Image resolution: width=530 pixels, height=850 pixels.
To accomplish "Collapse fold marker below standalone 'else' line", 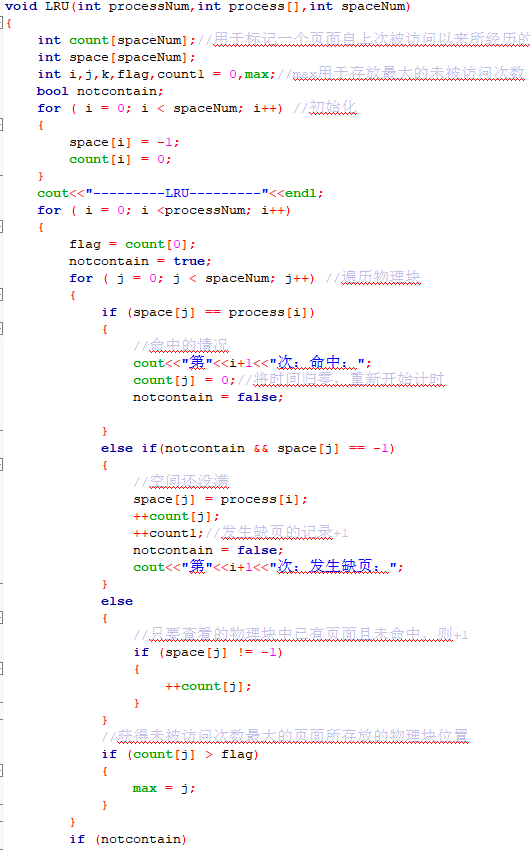I will 2,617.
